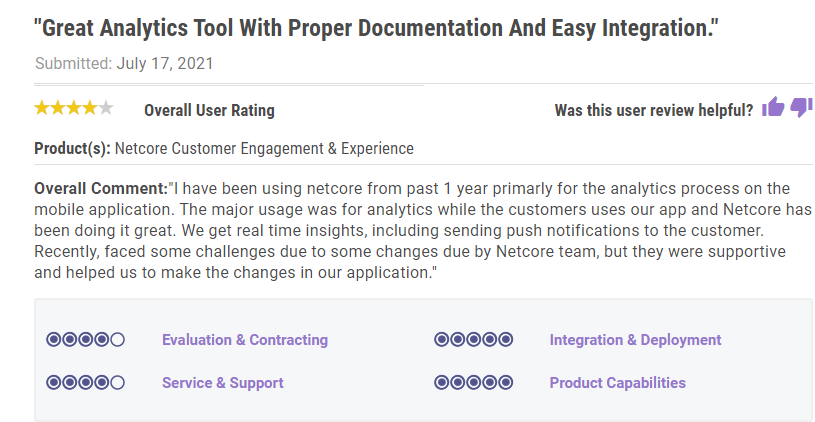The height and width of the screenshot is (422, 815).
Task: Click the Netcore Customer Engagement & Experience product
Action: pyautogui.click(x=264, y=149)
